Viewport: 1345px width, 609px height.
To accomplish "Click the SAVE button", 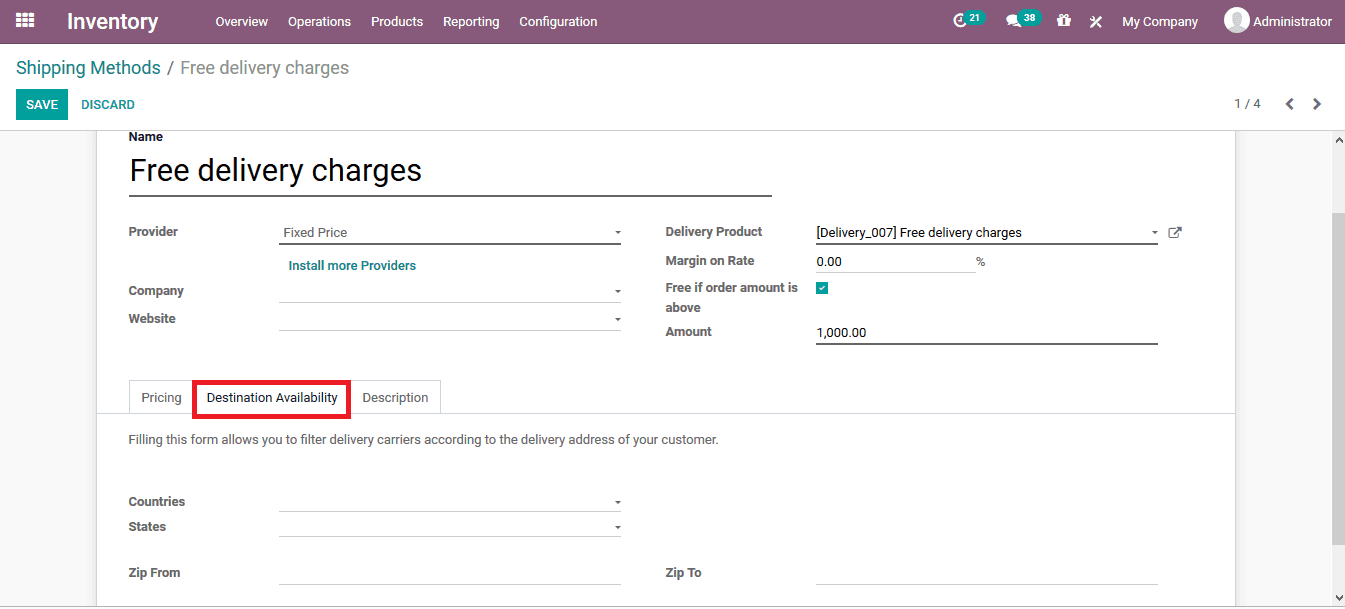I will pos(42,104).
